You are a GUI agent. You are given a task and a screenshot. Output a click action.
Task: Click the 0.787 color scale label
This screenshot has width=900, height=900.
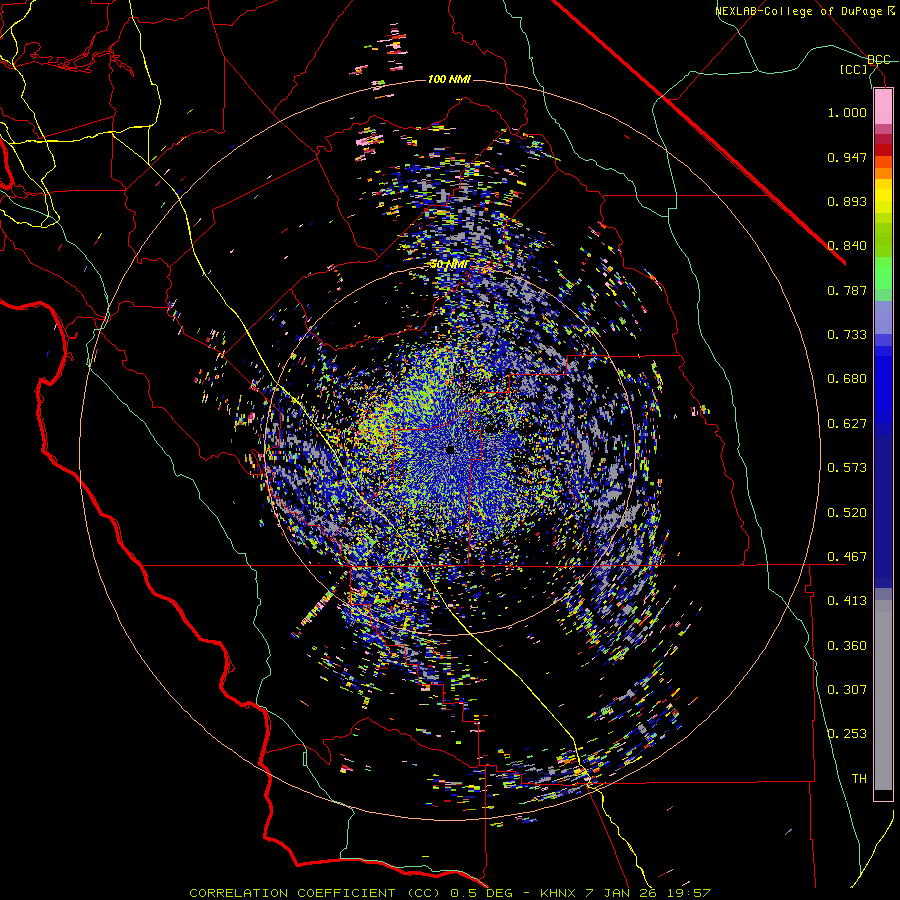point(847,290)
